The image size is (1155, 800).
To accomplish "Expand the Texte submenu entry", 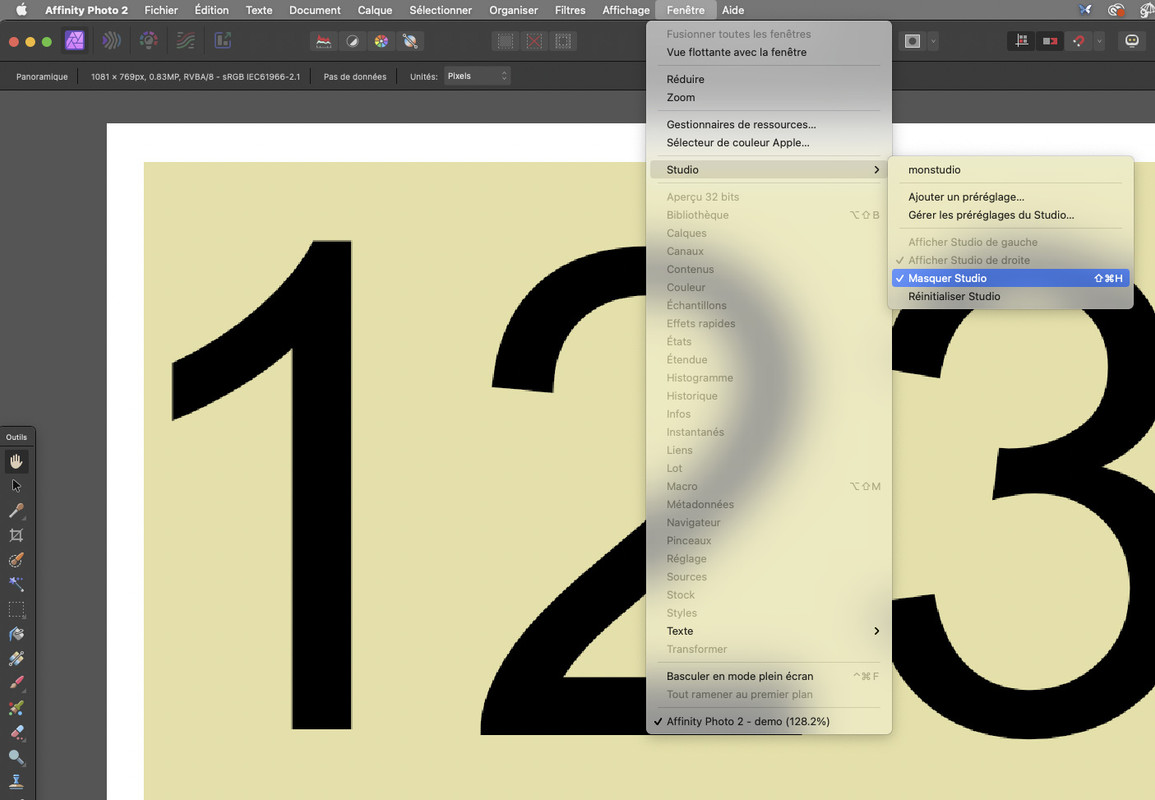I will [x=769, y=631].
